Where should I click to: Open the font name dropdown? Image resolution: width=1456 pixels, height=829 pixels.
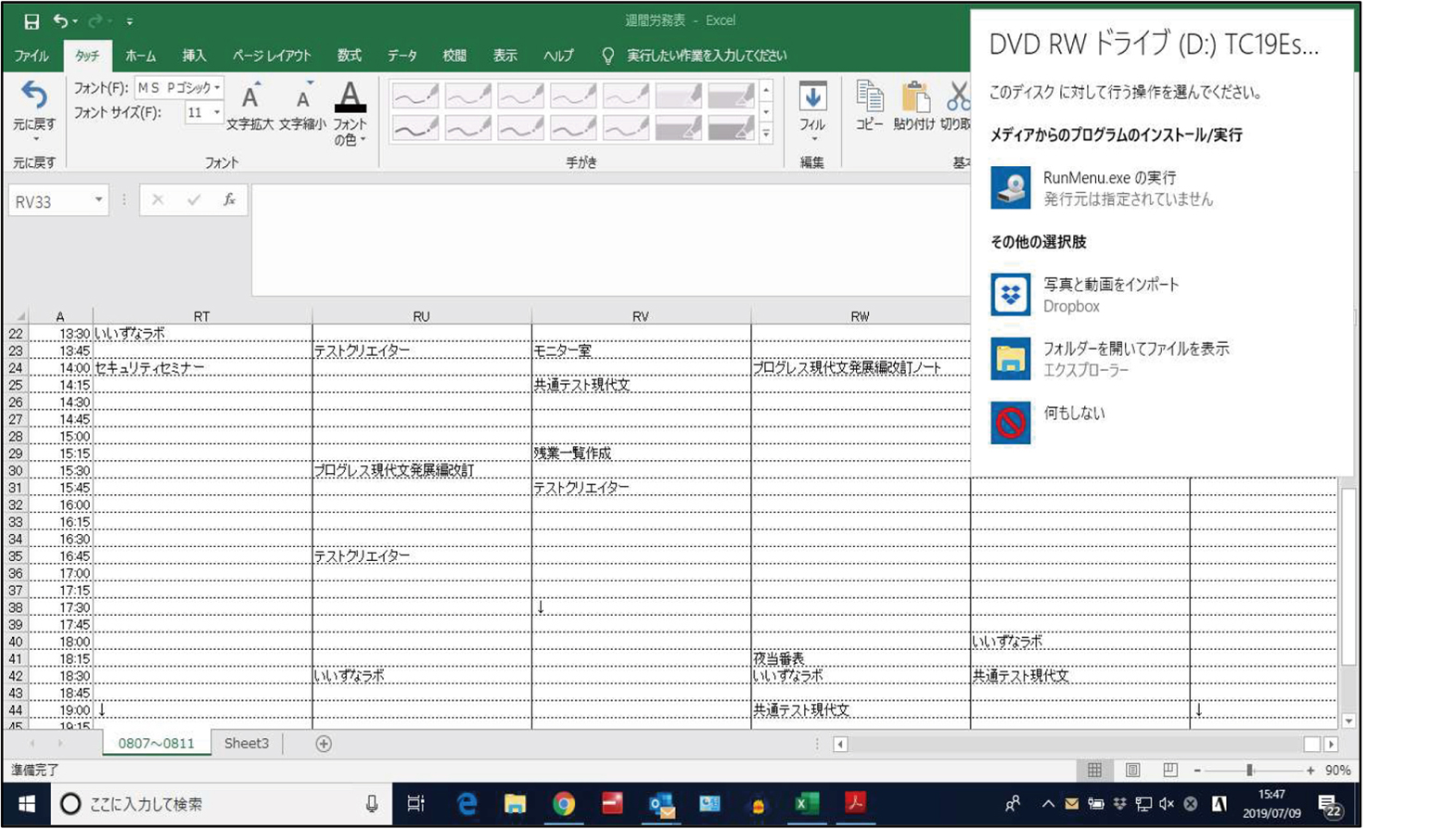click(x=217, y=88)
